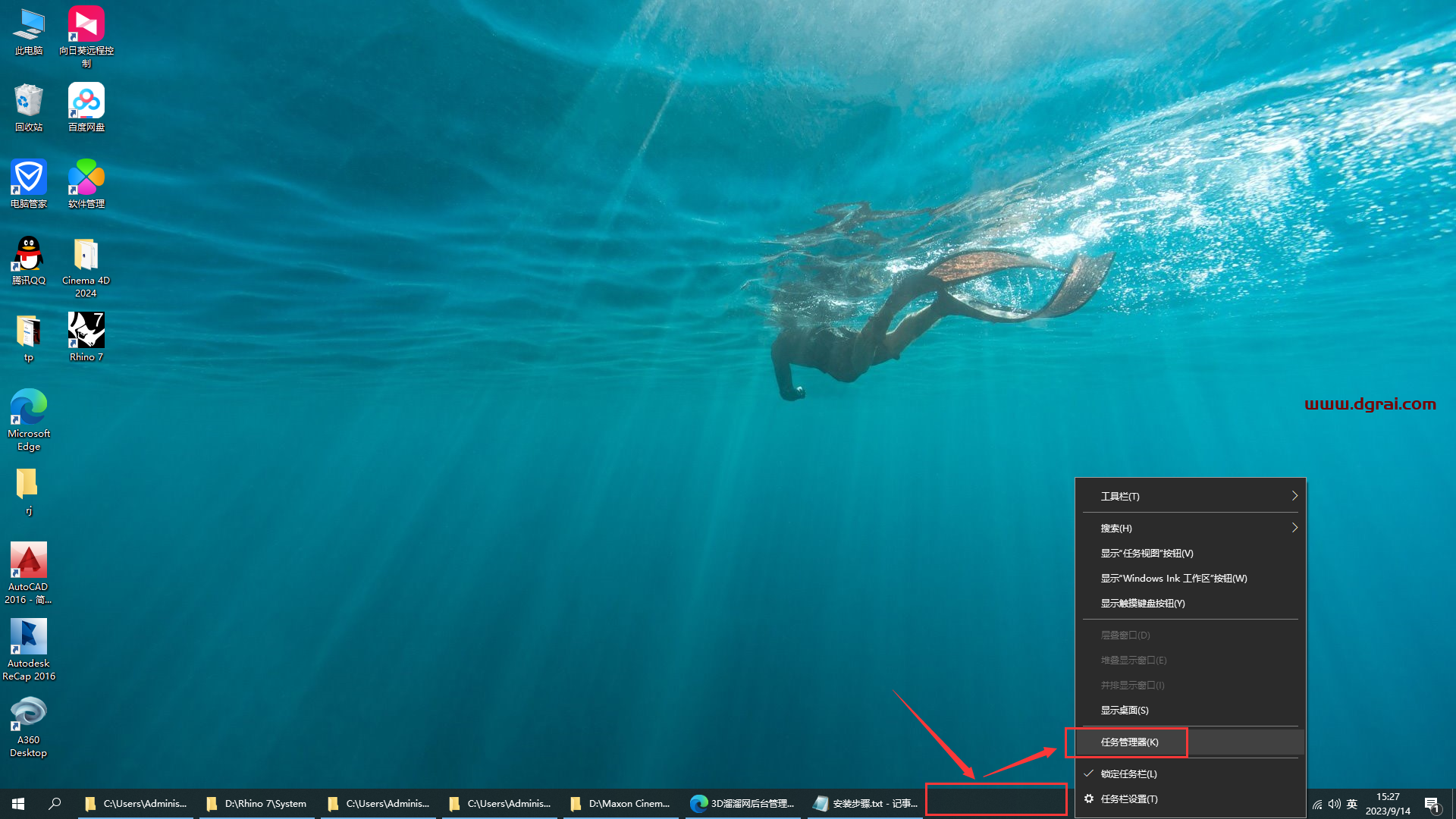
Task: Open 任务栏设置(T) from context menu
Action: click(1191, 799)
